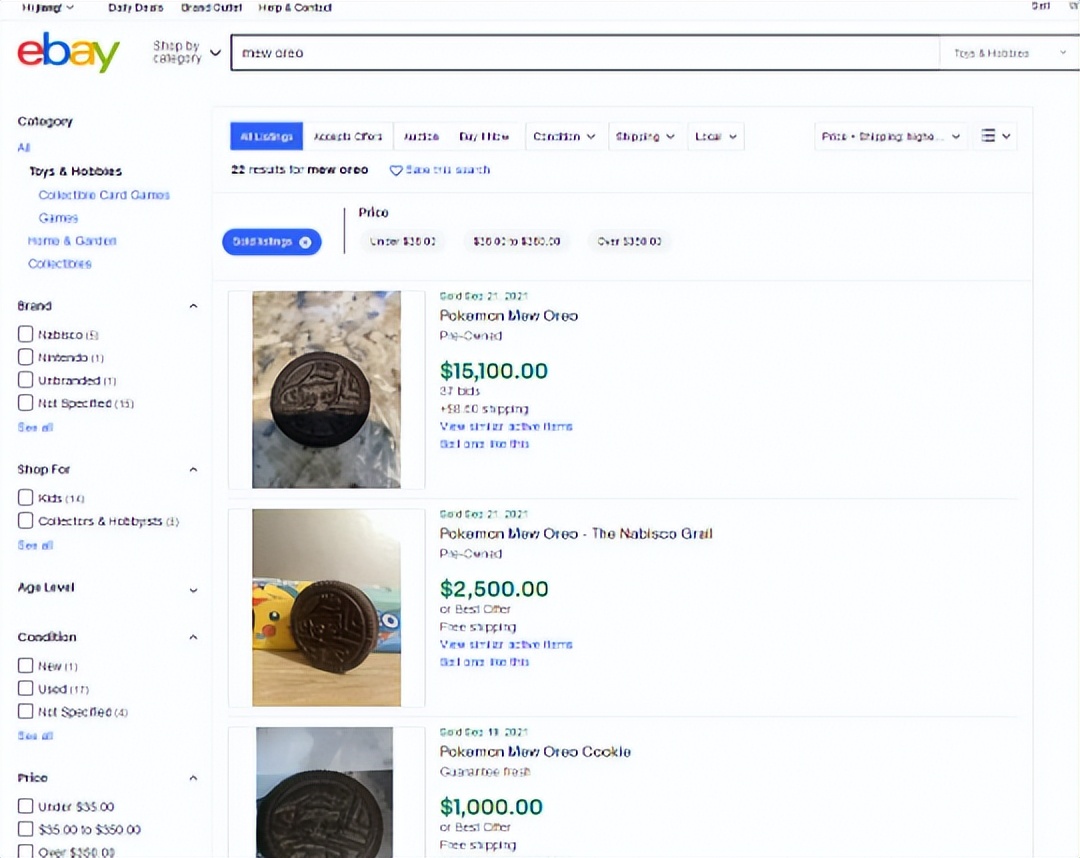
Task: Switch to the Auction tab
Action: point(421,136)
